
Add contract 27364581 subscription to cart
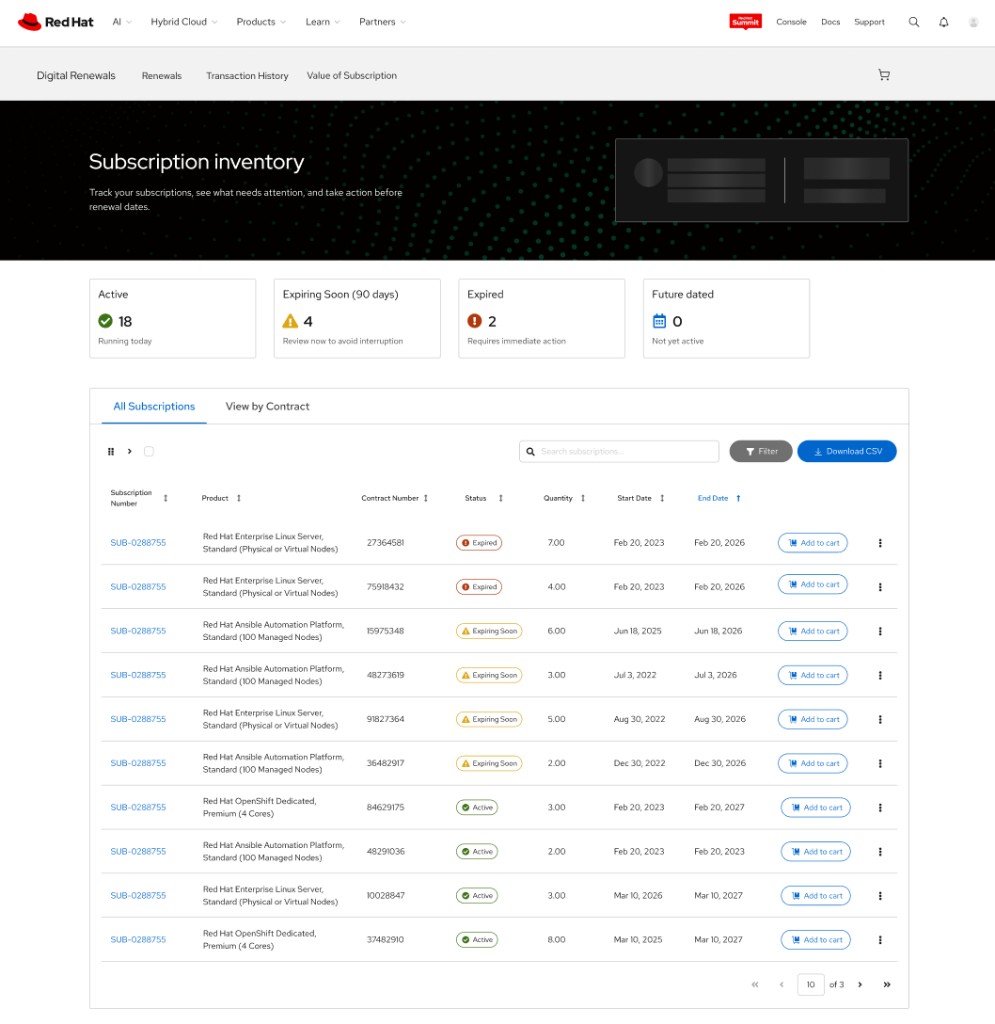(813, 543)
